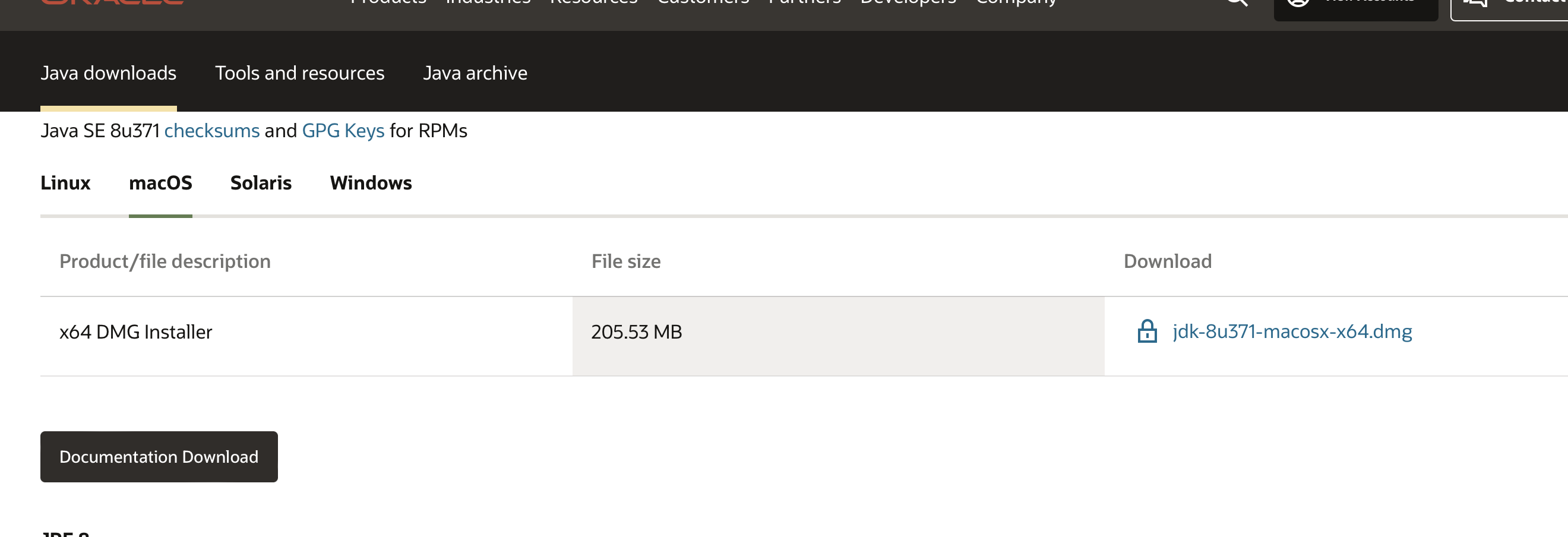Open the search magnifier icon in header
1568x537 pixels.
point(1237,2)
